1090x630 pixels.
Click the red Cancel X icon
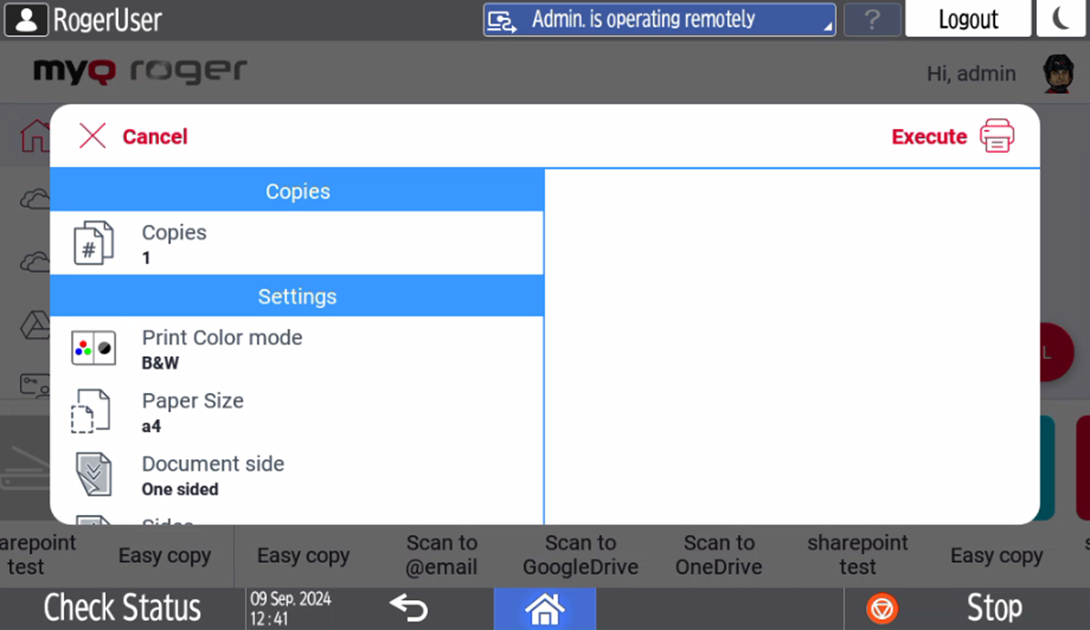[92, 136]
